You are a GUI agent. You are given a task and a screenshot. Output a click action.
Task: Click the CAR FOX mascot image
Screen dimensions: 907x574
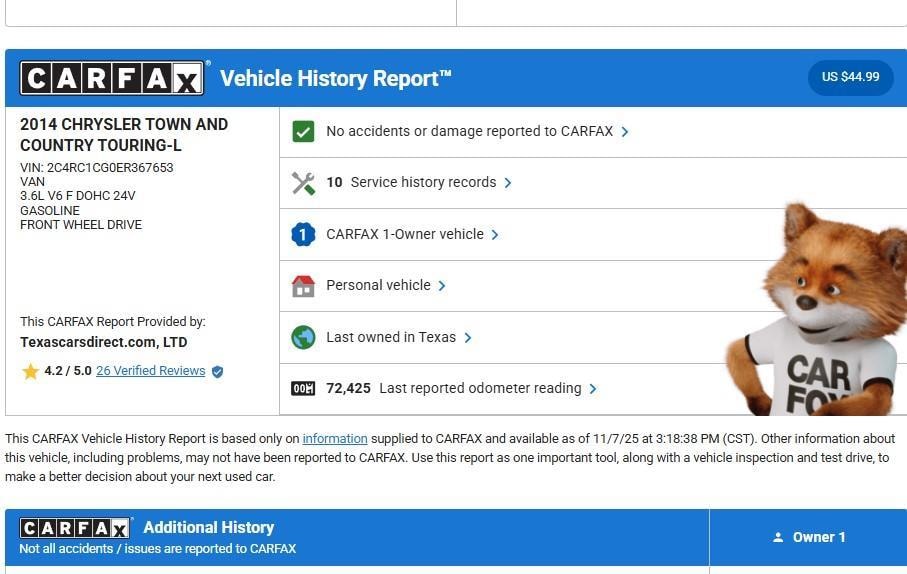tap(820, 310)
